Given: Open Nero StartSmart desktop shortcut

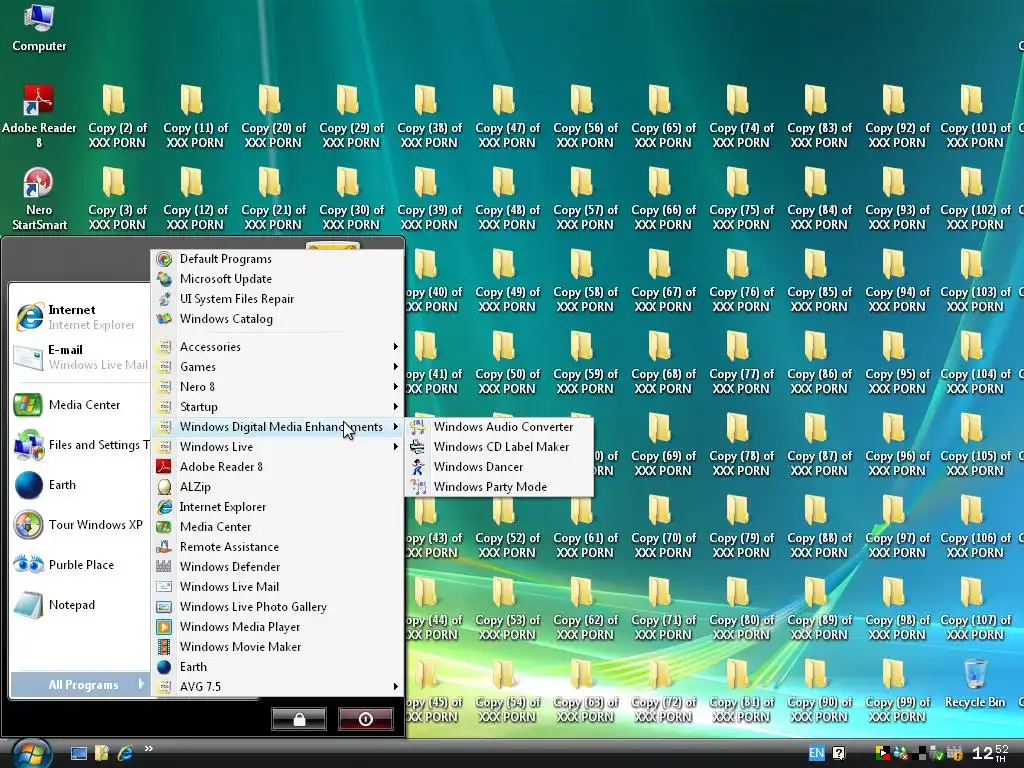Looking at the screenshot, I should tap(39, 199).
